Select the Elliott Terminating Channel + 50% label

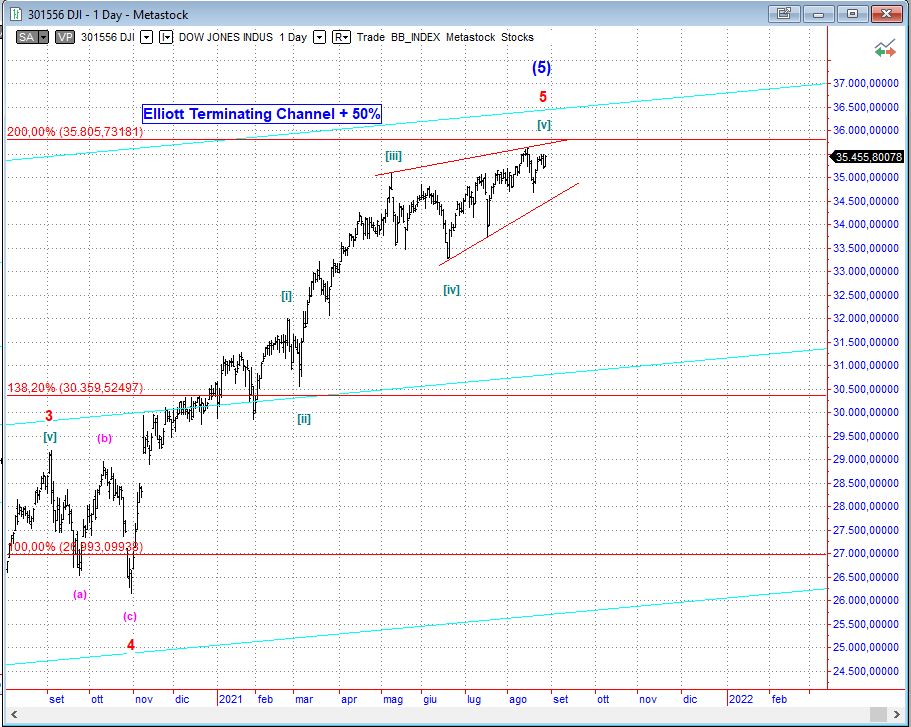pyautogui.click(x=262, y=114)
